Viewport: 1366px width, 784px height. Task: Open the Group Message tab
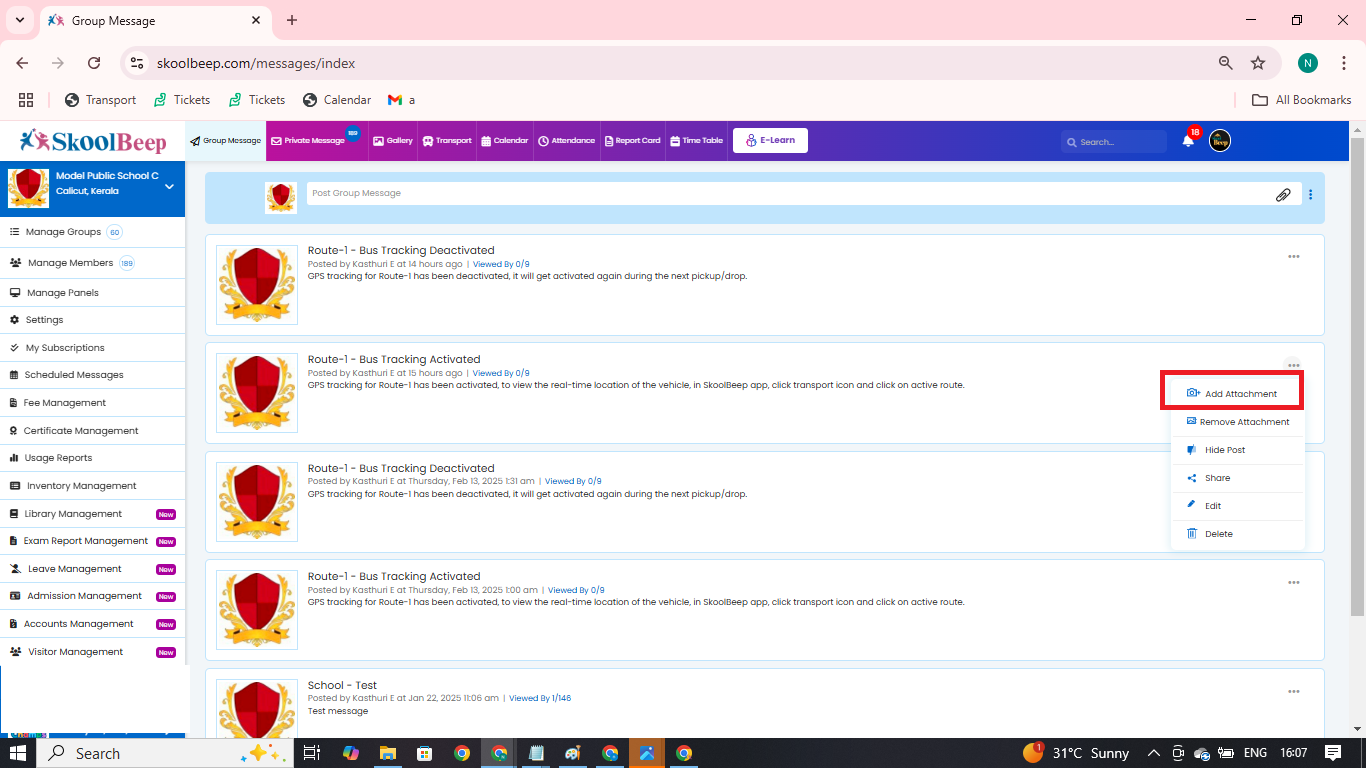(x=226, y=141)
